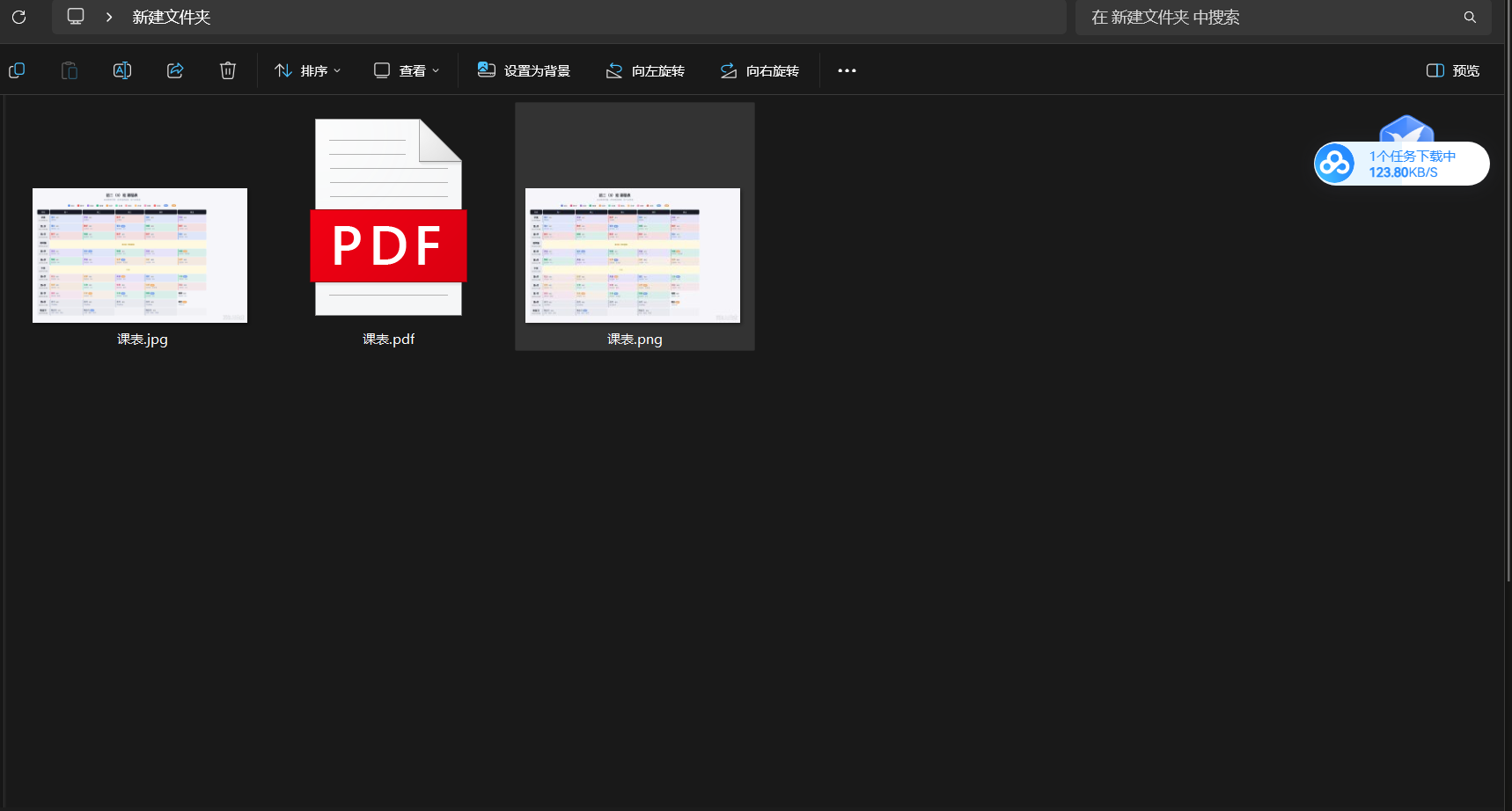Click 设置为背景 button
Screen dimensions: 1512x811
[x=524, y=70]
